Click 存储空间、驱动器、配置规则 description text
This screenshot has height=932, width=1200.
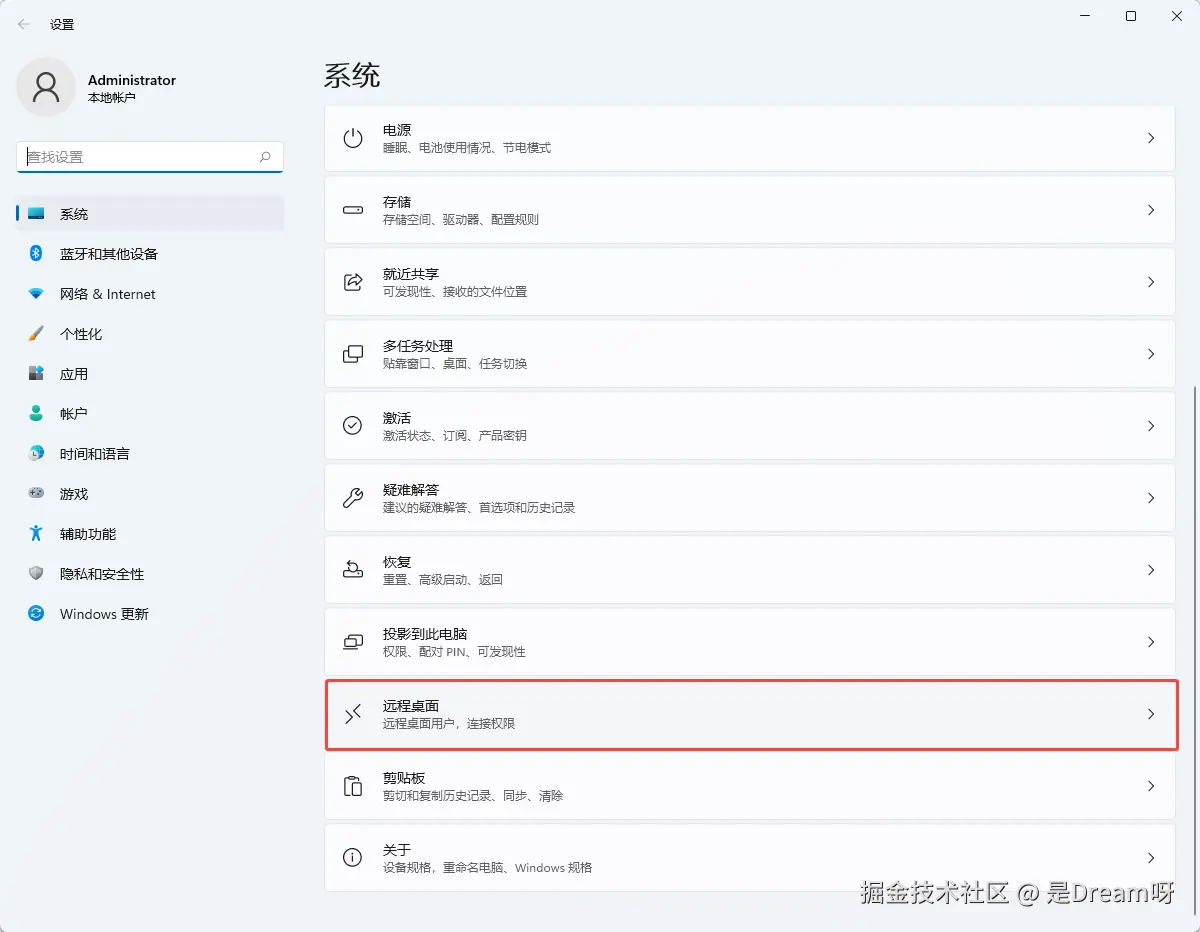point(461,219)
